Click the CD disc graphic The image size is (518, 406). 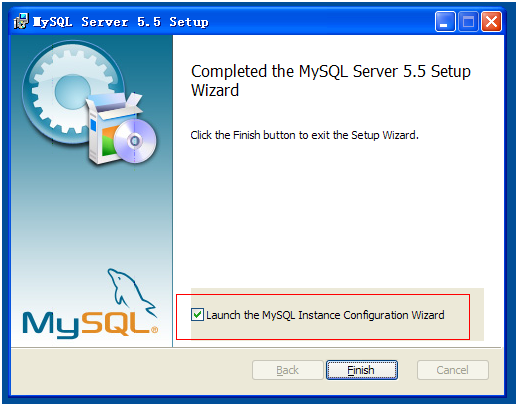point(135,141)
